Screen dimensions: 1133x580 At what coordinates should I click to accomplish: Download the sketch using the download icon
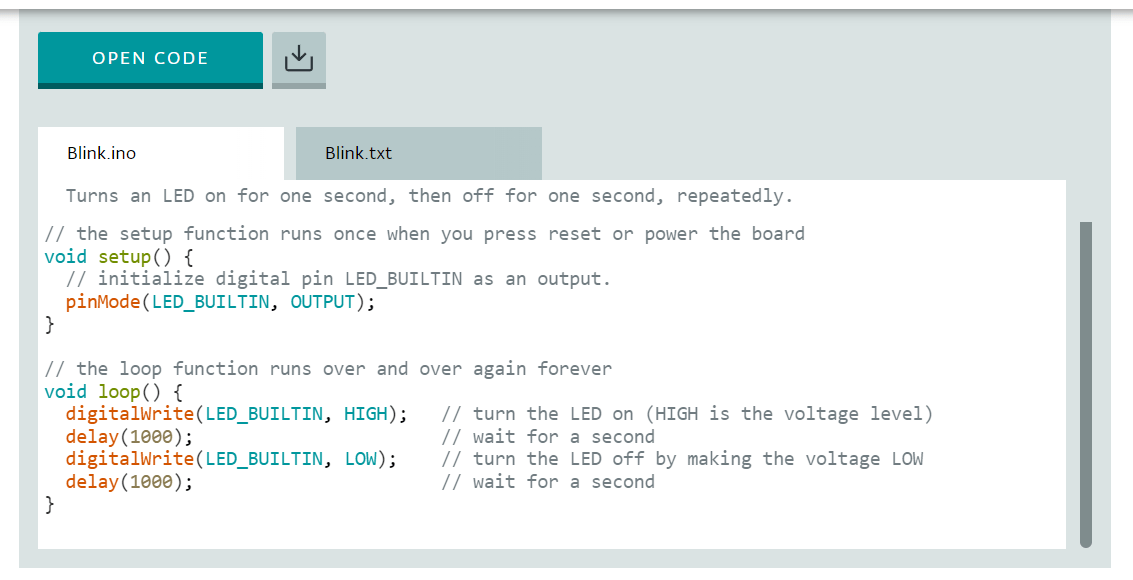click(298, 60)
